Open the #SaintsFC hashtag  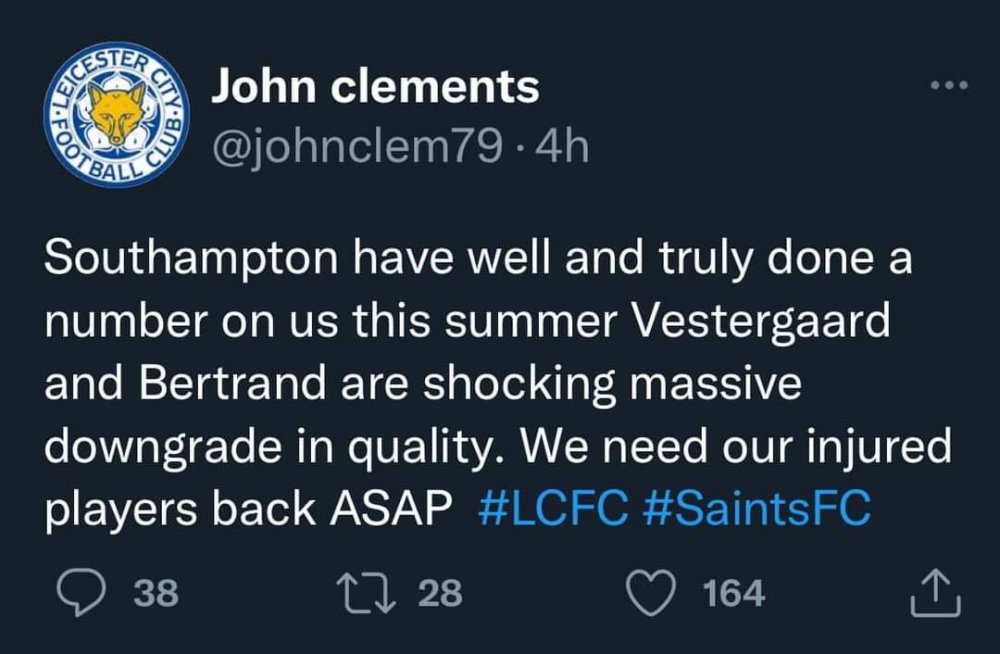(x=755, y=508)
